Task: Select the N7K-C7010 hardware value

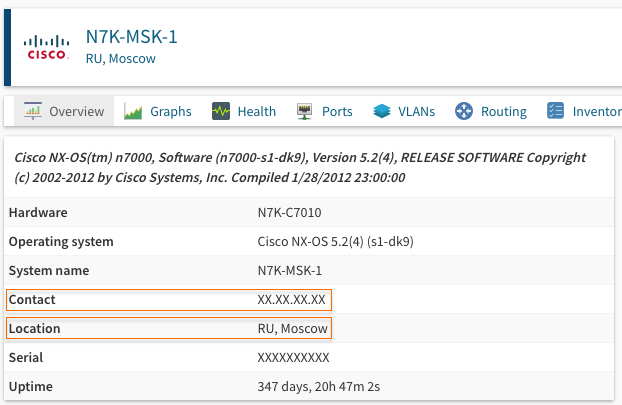Action: click(x=289, y=213)
